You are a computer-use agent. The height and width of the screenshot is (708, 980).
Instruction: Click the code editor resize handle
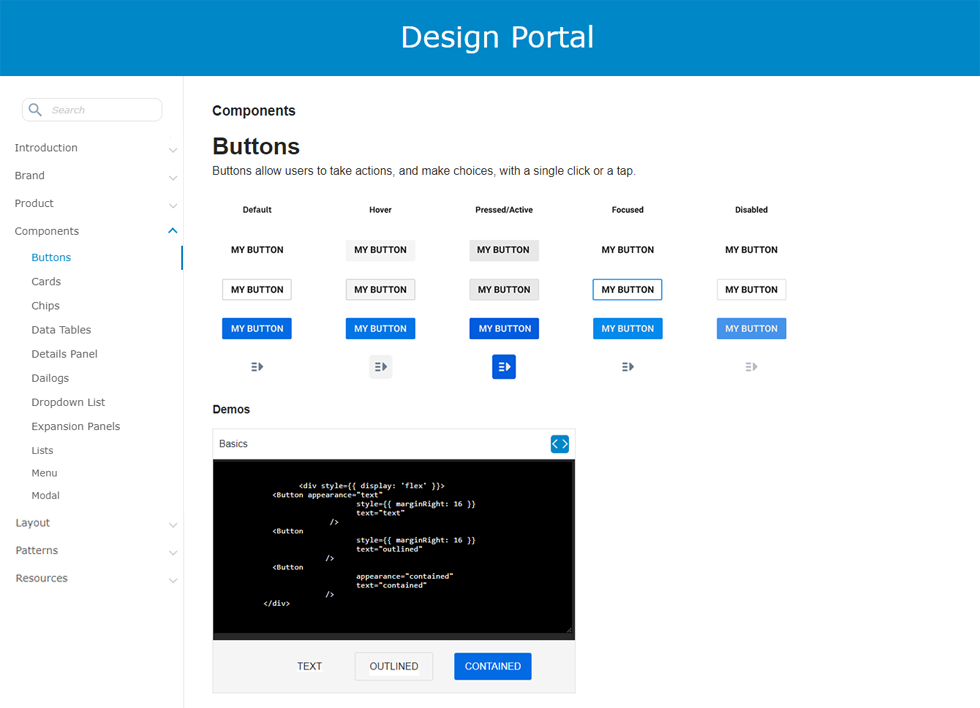(569, 628)
